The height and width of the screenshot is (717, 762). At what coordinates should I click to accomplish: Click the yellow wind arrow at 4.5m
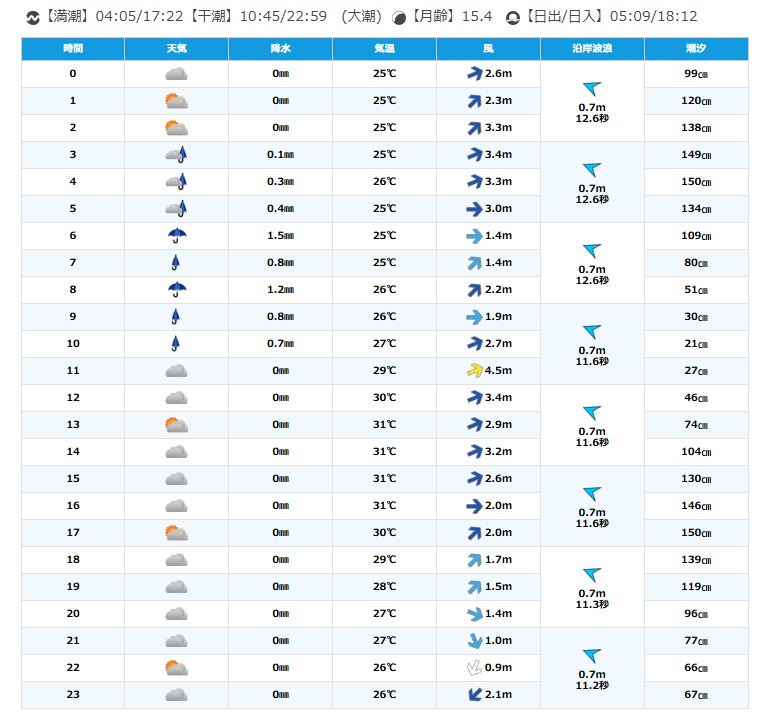click(x=474, y=370)
